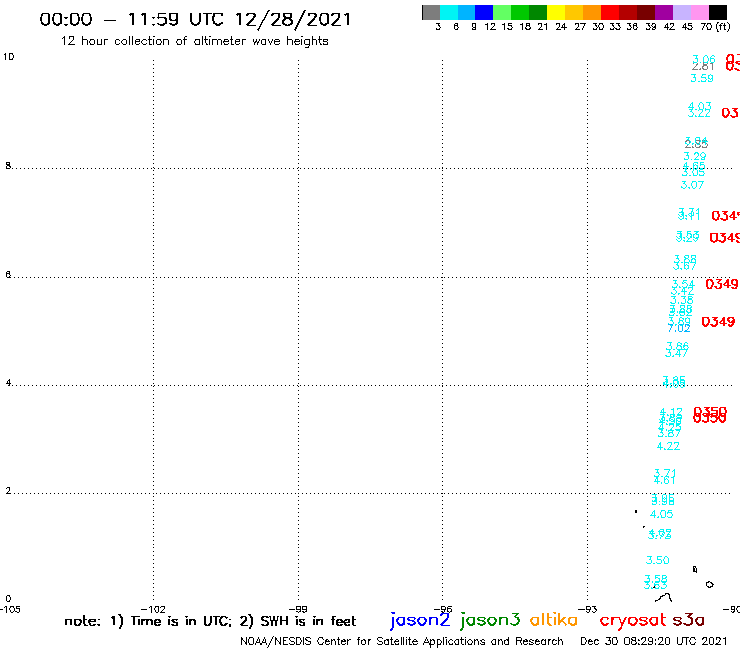740x650 pixels.
Task: Click the longitude label "-93"
Action: click(587, 609)
